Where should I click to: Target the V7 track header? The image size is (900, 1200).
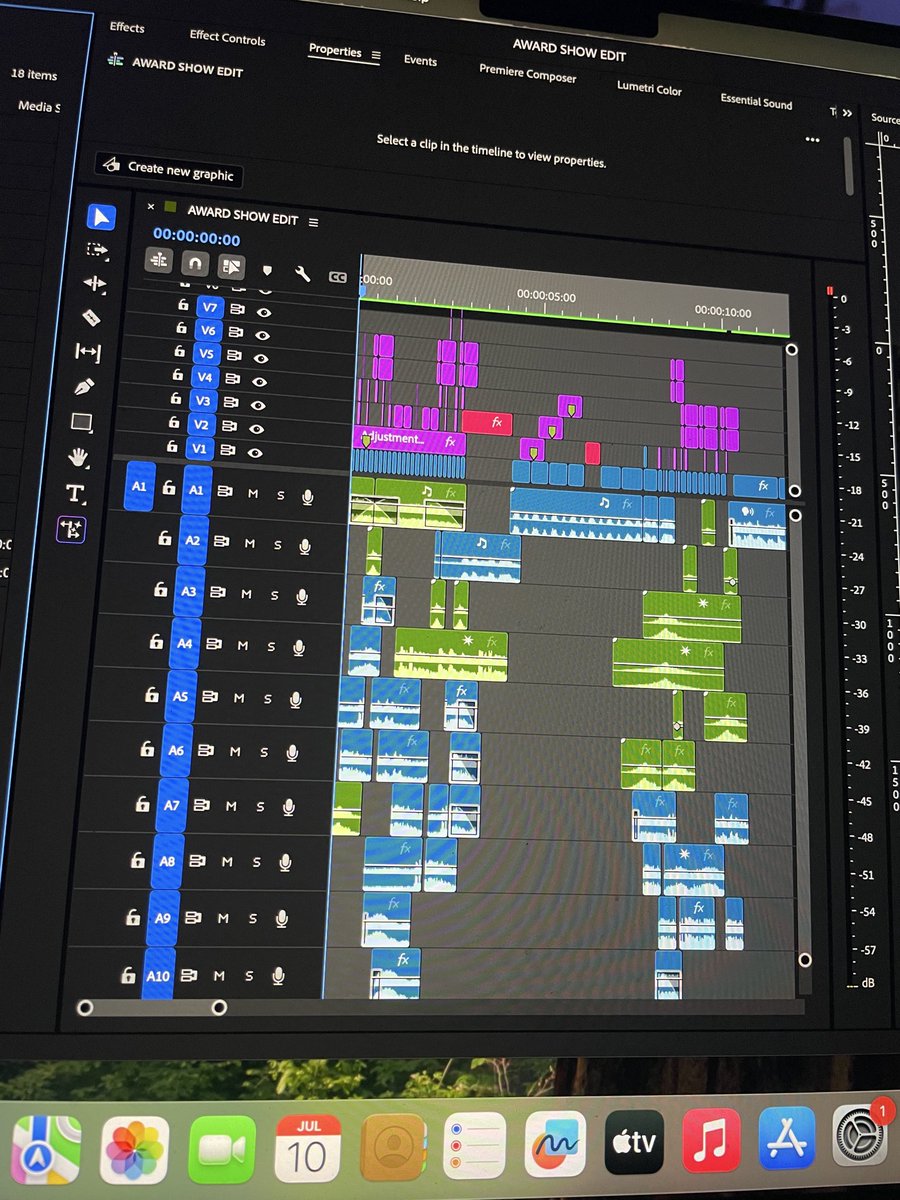[210, 307]
